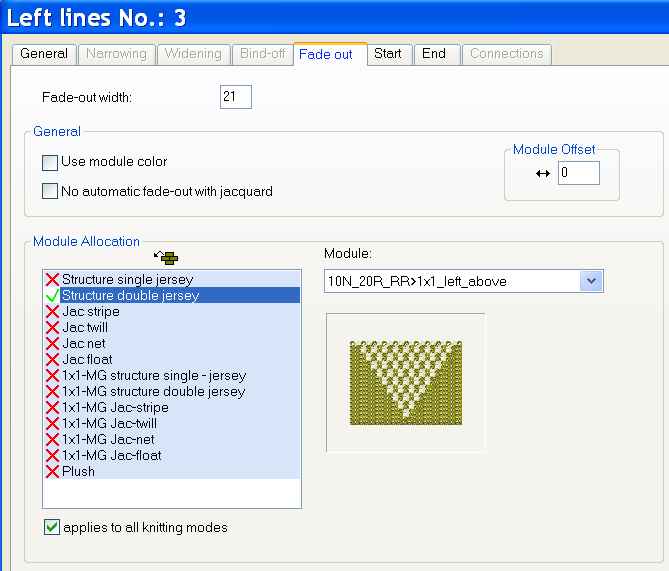669x571 pixels.
Task: Go to the End tab
Action: point(434,54)
